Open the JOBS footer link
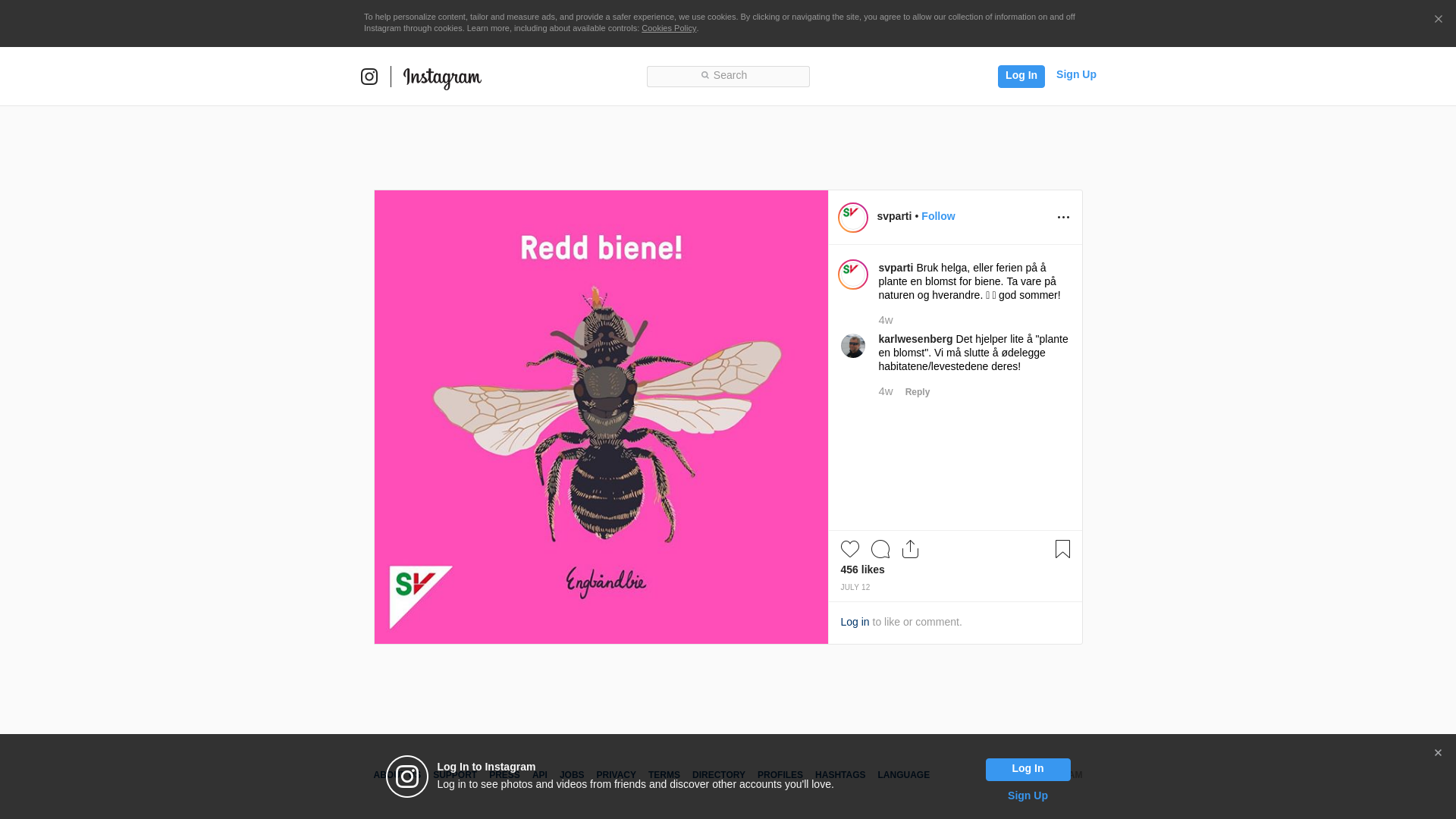The image size is (1456, 819). [572, 775]
